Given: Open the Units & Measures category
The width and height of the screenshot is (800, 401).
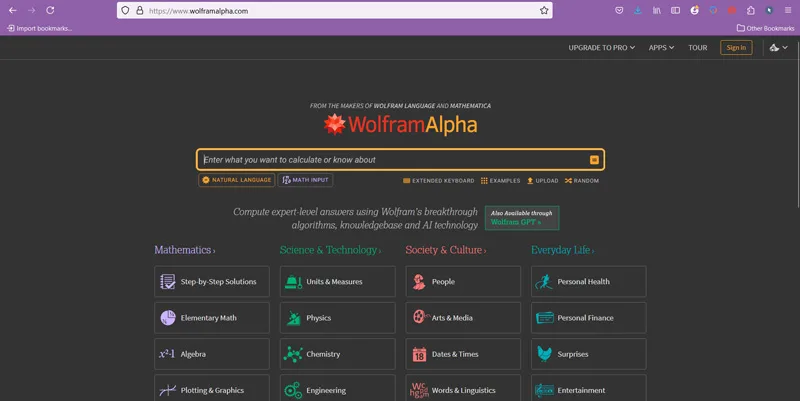Looking at the screenshot, I should [x=337, y=282].
